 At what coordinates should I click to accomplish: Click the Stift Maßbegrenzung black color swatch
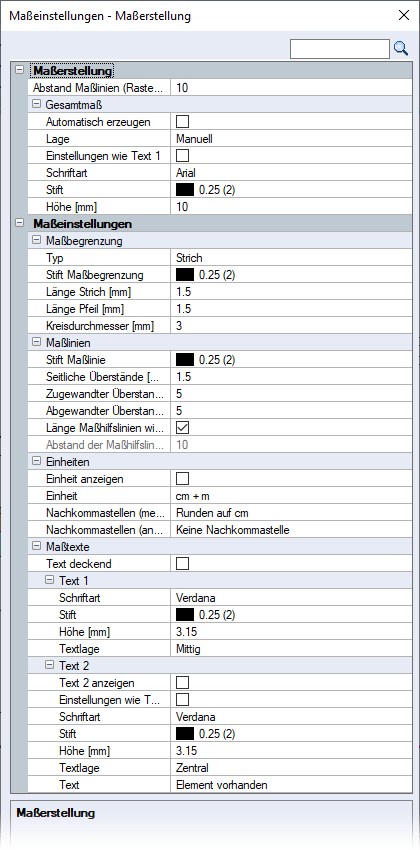click(185, 275)
